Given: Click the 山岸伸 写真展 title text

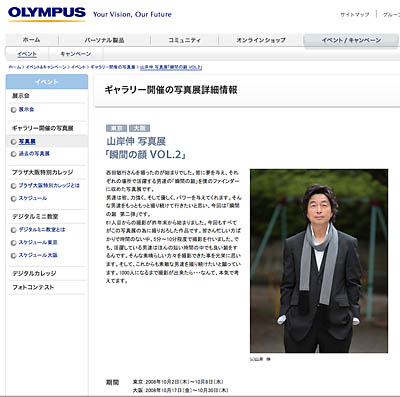Looking at the screenshot, I should 136,141.
